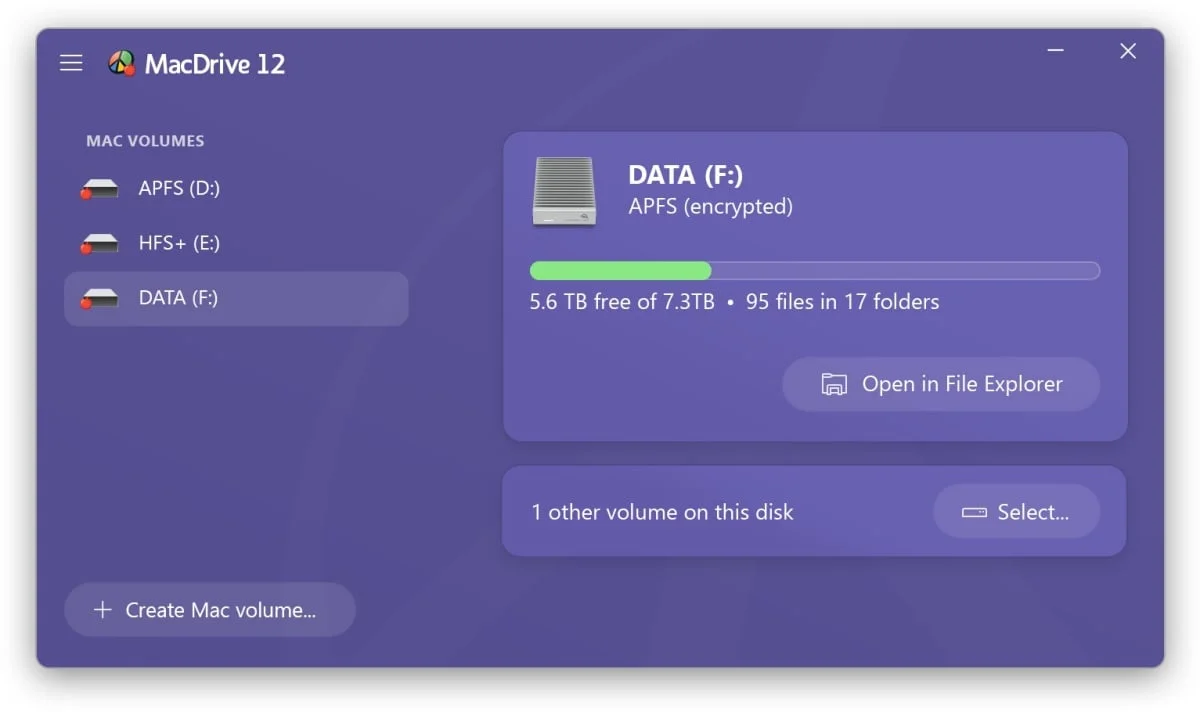Open DATA volume in File Explorer
Screen dimensions: 1200x712
coord(940,384)
